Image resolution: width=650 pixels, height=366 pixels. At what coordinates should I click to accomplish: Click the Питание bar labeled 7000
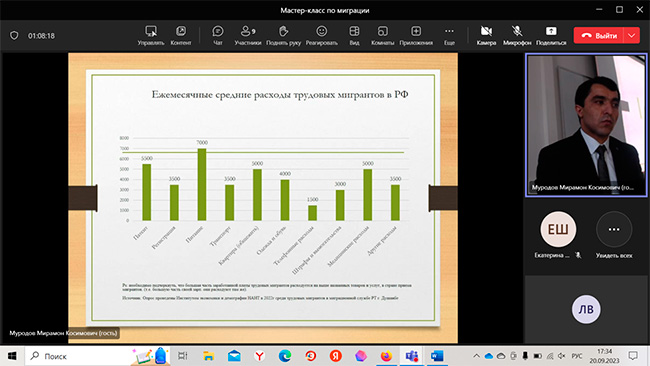point(202,184)
